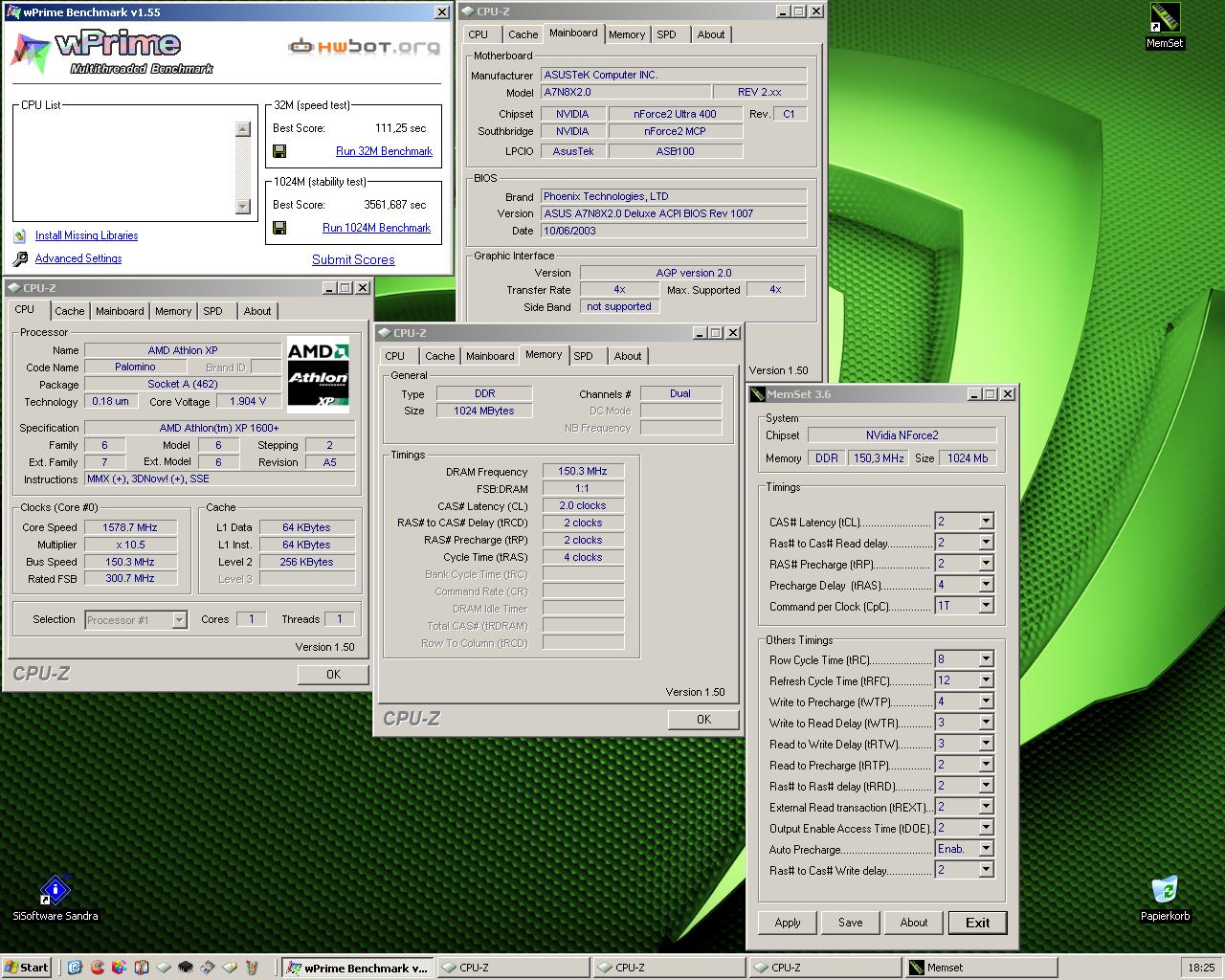
Task: Click the system tray clock showing 18:25
Action: click(1201, 968)
